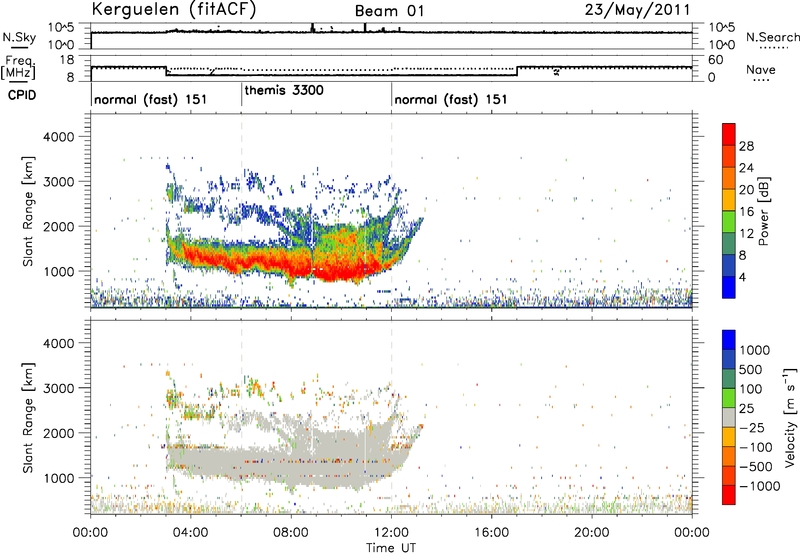Click the "04:00" time axis tick
Viewport: 800px width, 554px height.
point(190,533)
